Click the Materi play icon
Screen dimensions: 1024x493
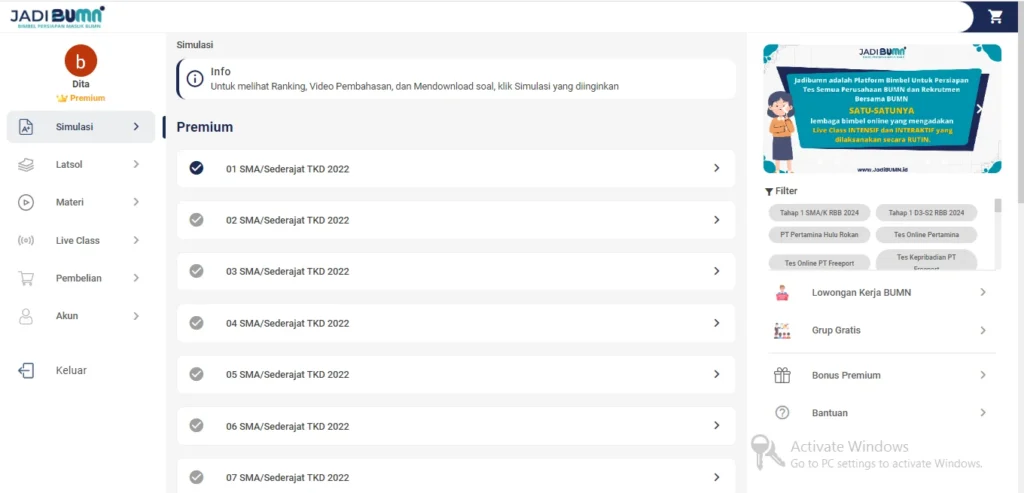pos(27,202)
